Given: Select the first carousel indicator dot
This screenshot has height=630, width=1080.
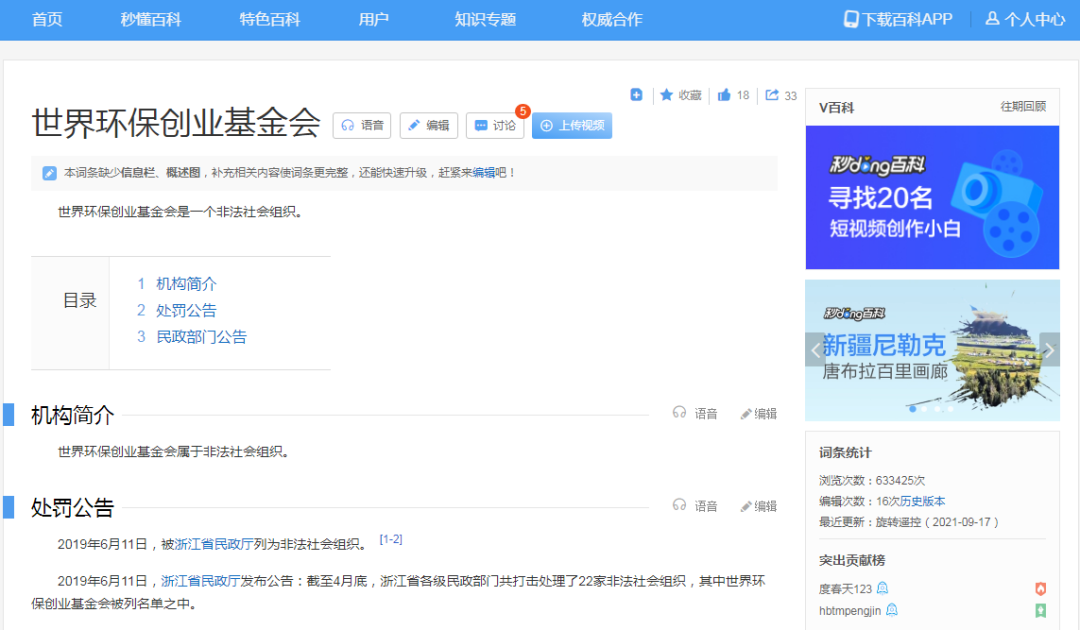Looking at the screenshot, I should (912, 409).
